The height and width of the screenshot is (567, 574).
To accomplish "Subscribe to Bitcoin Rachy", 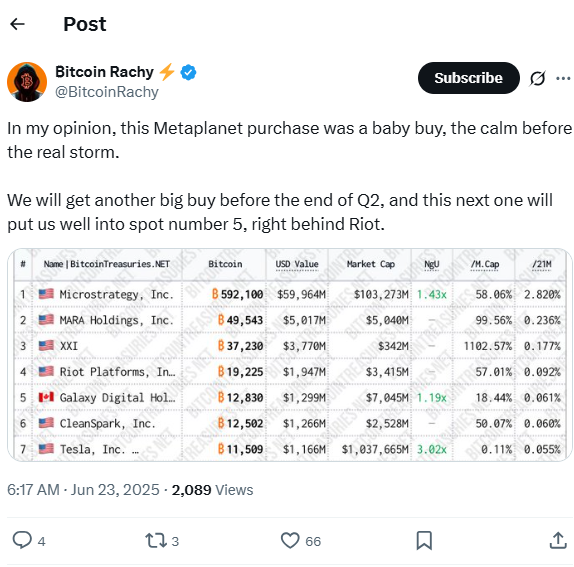I will pyautogui.click(x=469, y=78).
